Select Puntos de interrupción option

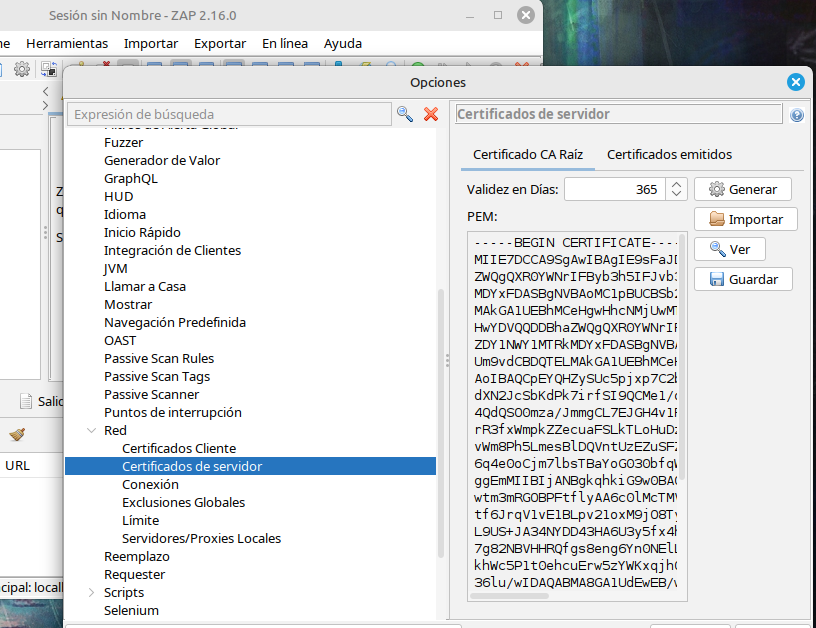(x=173, y=413)
